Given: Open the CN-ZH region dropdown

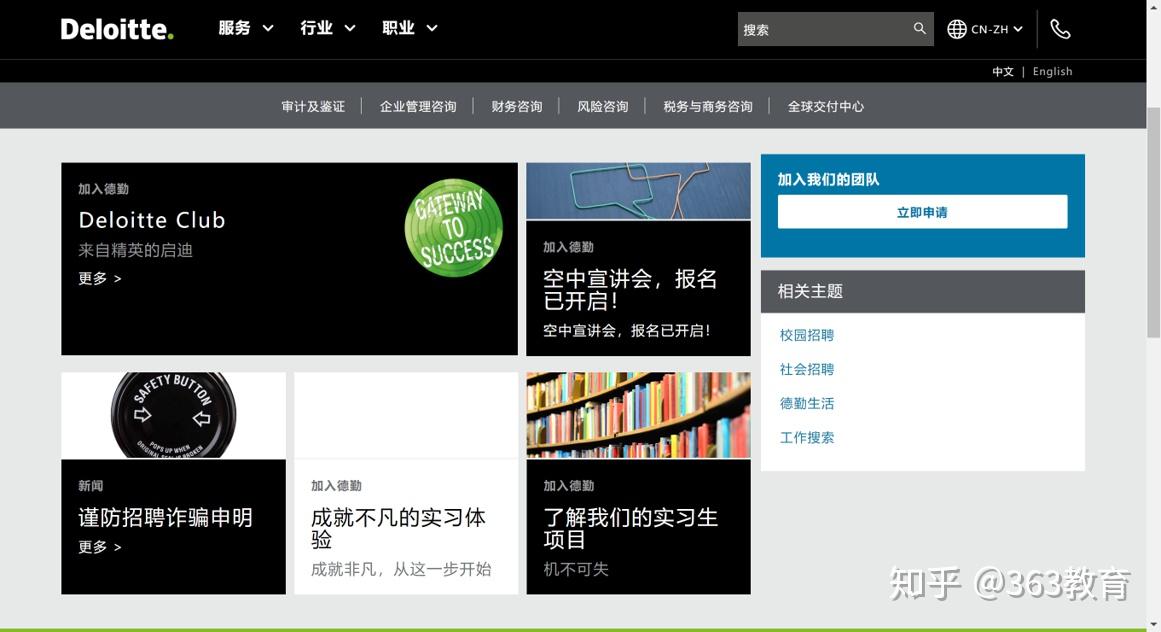Looking at the screenshot, I should click(997, 29).
